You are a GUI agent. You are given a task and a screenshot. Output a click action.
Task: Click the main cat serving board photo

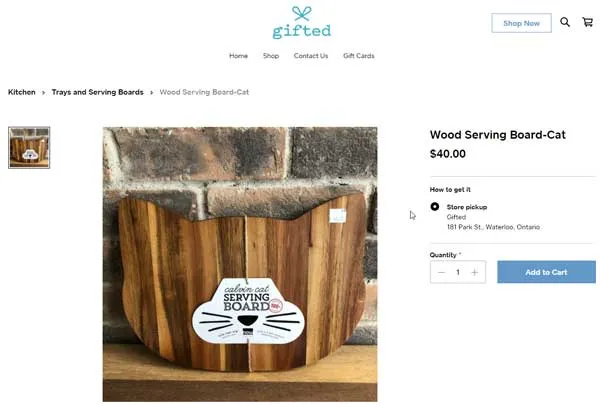click(x=240, y=264)
